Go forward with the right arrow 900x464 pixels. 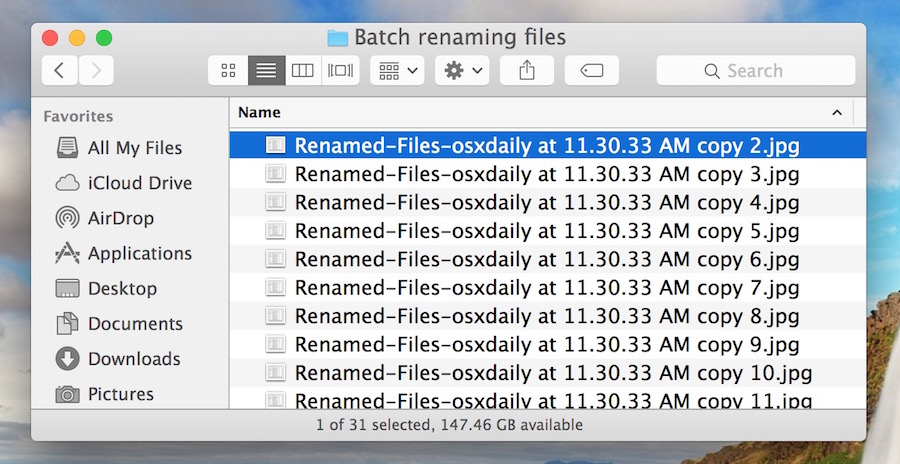click(96, 71)
